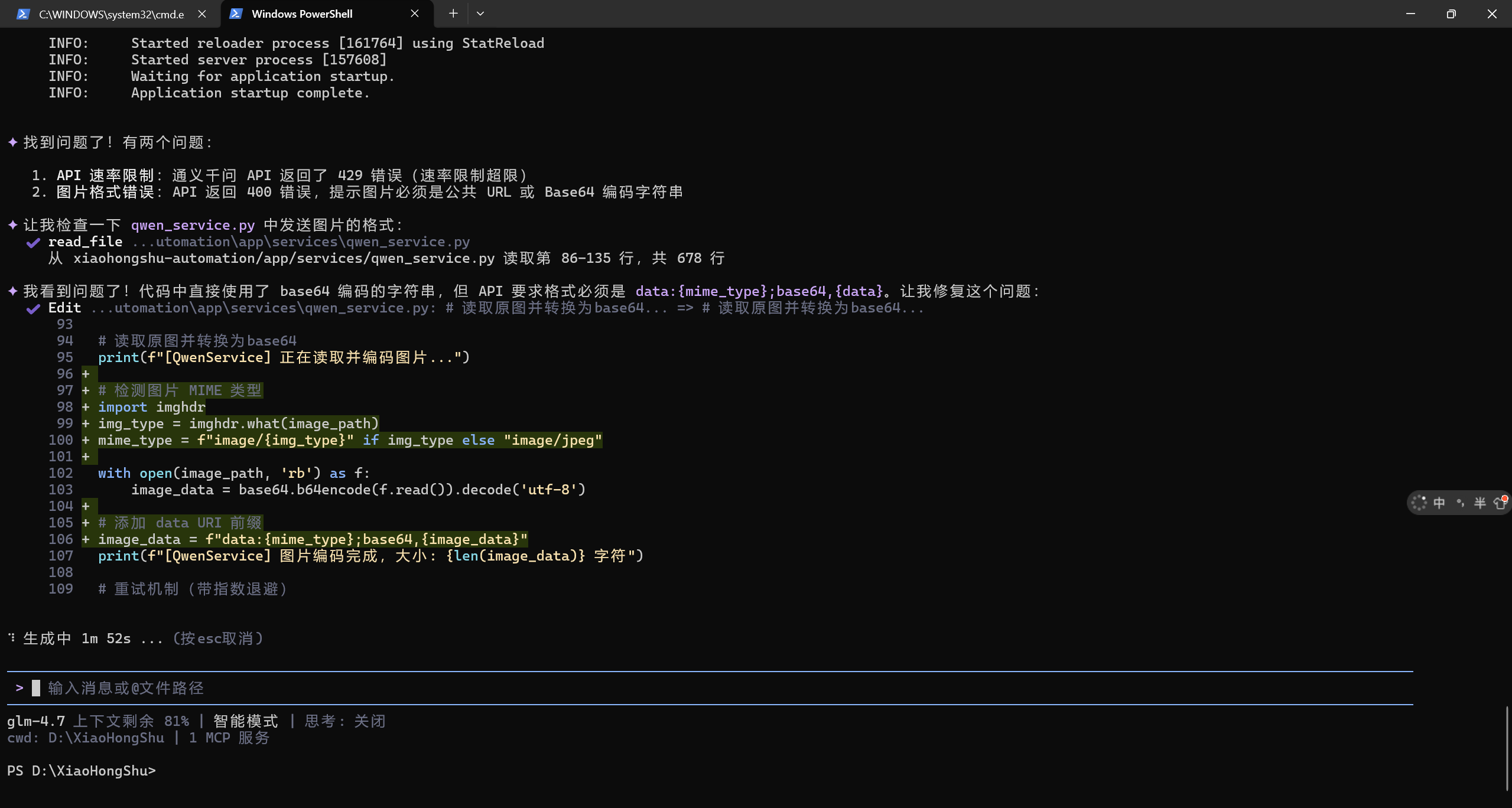Image resolution: width=1512 pixels, height=808 pixels.
Task: Open the new tab profile dropdown arrow
Action: point(480,14)
